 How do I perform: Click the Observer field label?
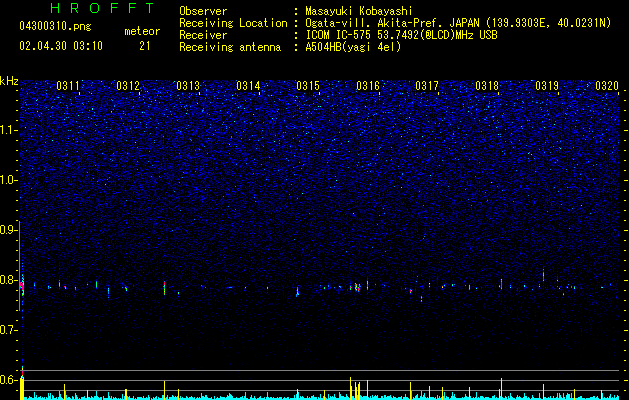click(203, 11)
